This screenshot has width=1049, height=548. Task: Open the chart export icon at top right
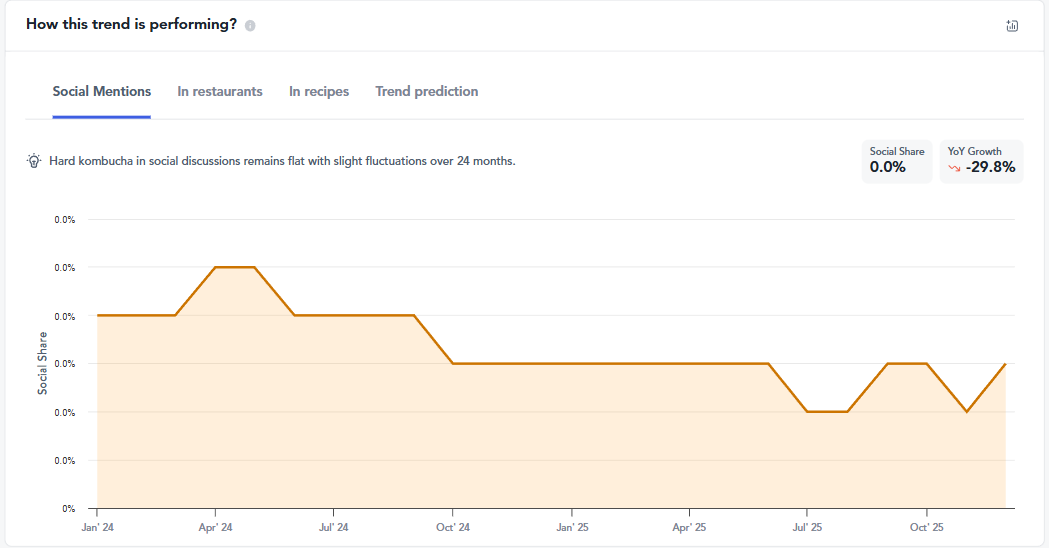[1012, 25]
